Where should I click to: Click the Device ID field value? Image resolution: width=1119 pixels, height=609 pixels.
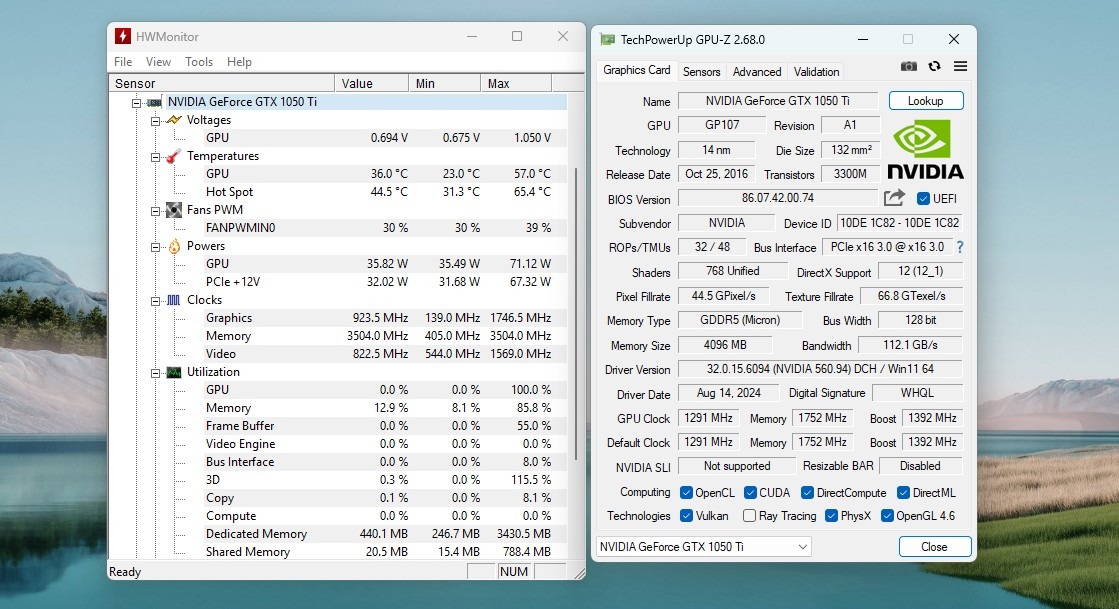pyautogui.click(x=899, y=223)
